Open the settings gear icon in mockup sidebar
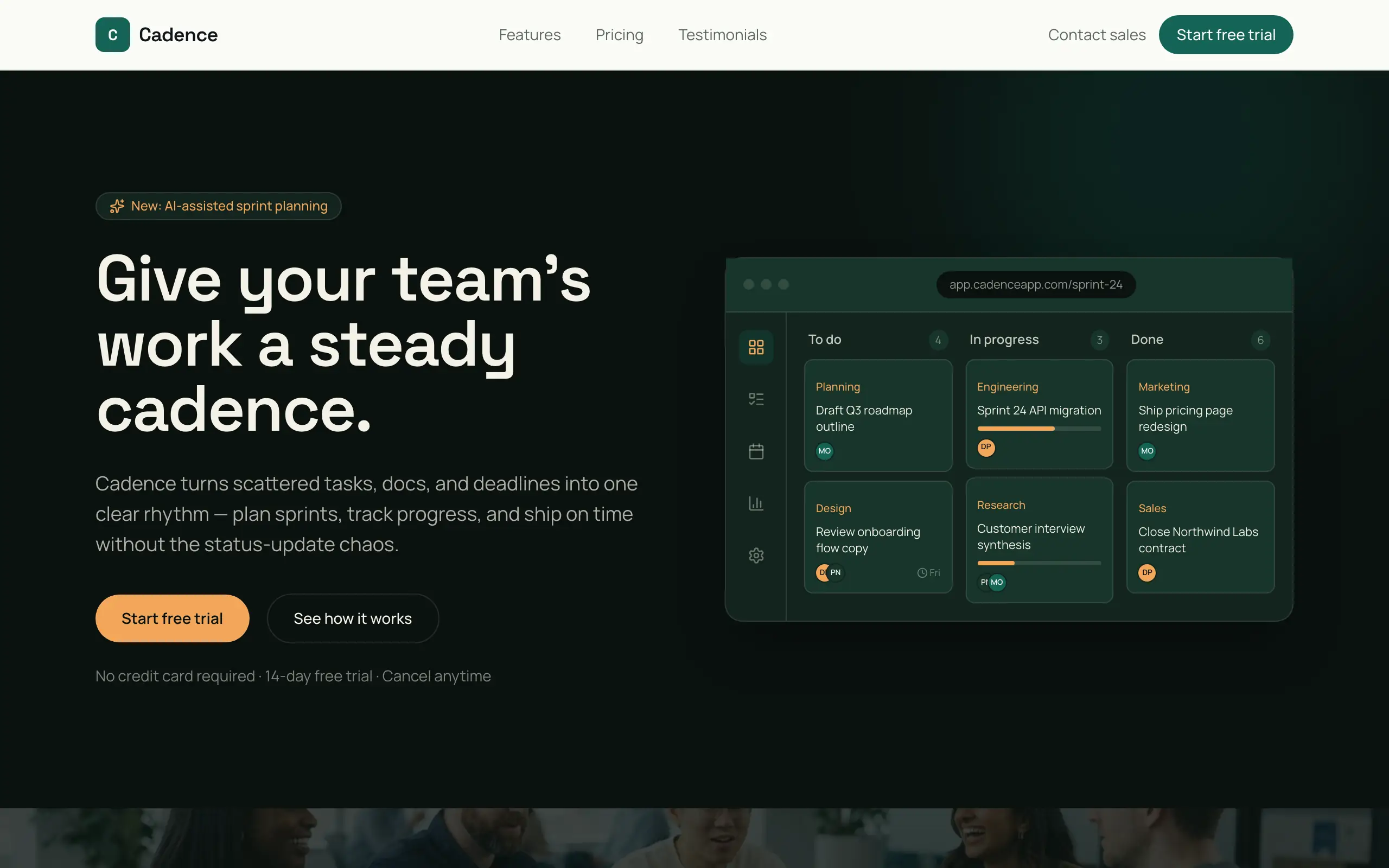This screenshot has height=868, width=1389. pos(756,556)
